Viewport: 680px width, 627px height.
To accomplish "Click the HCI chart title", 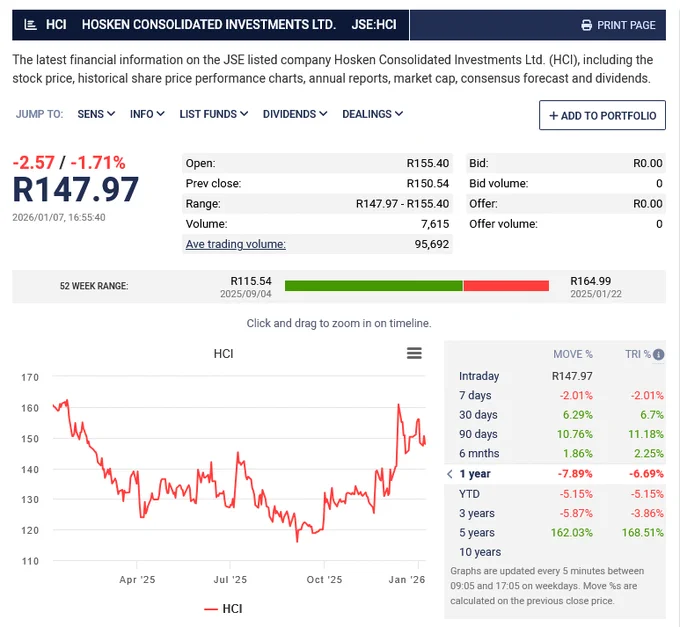I will (x=223, y=354).
